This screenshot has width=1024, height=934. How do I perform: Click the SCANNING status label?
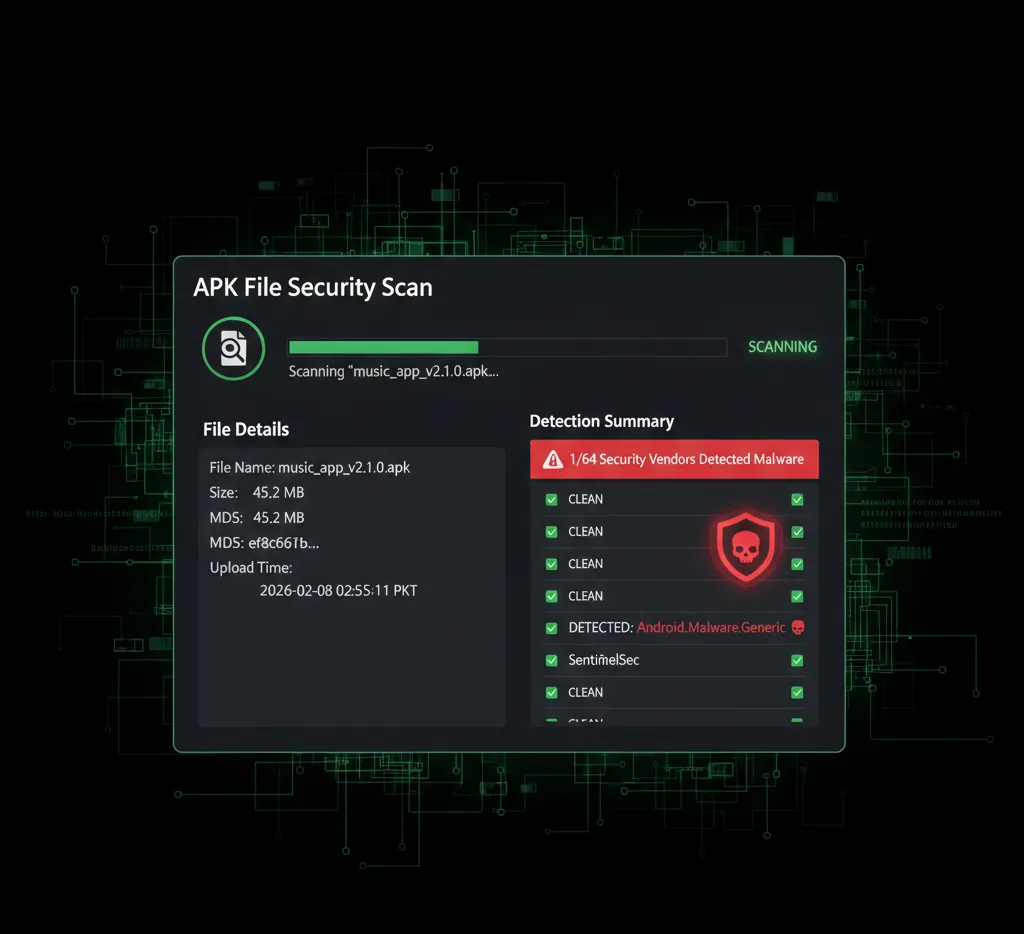click(x=783, y=346)
